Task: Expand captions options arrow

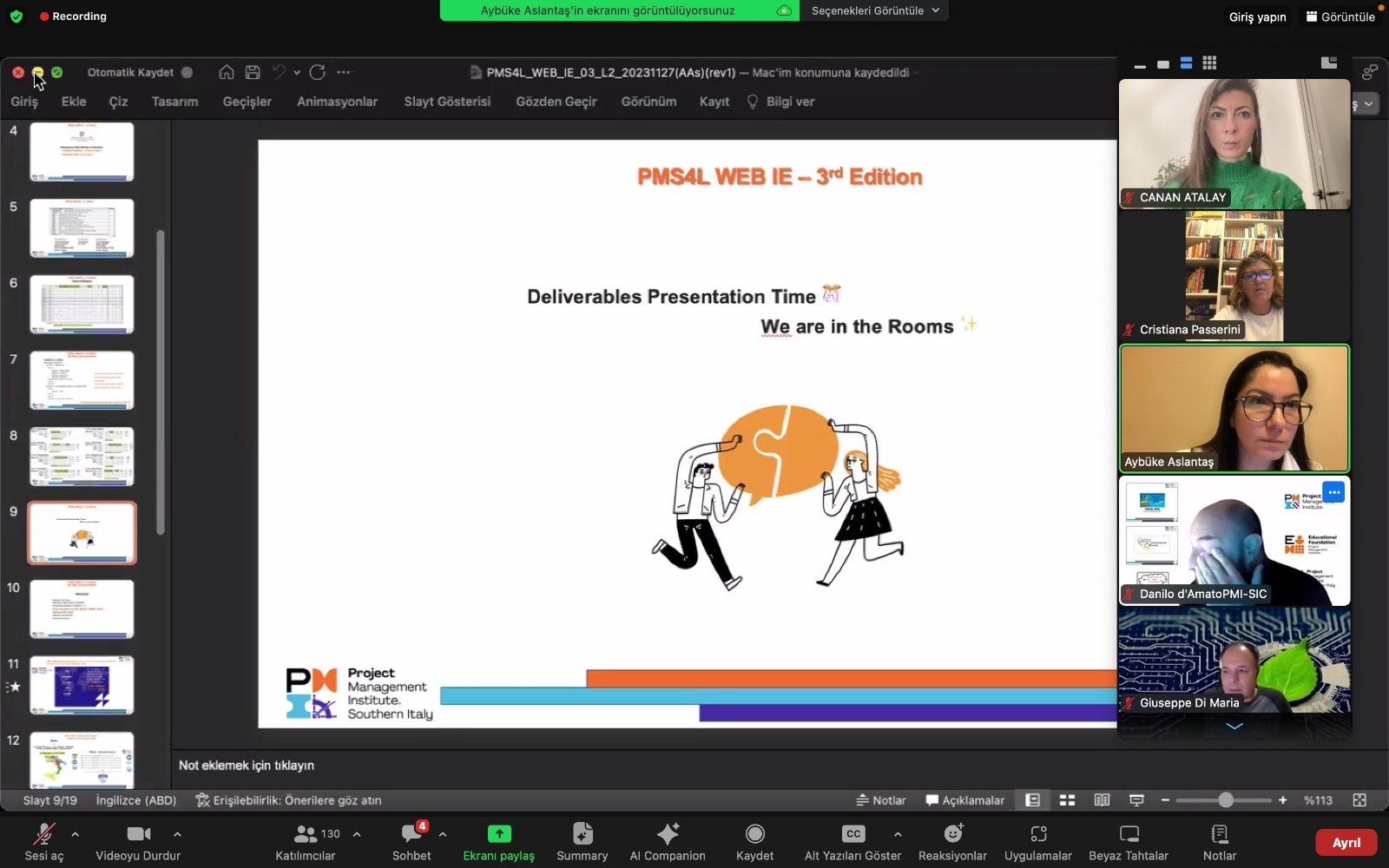Action: point(898,834)
